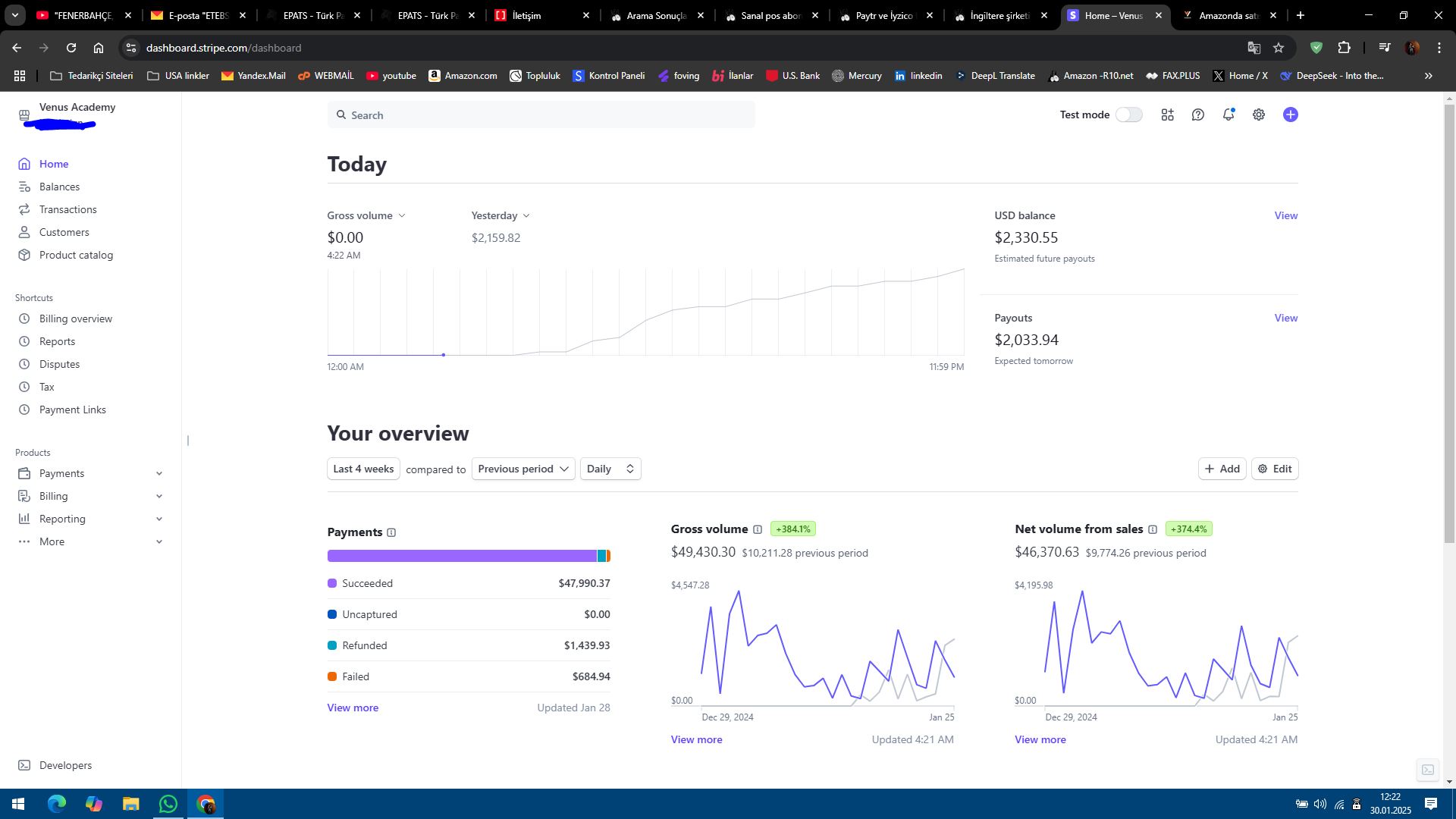Screen dimensions: 1456x819
Task: Open WhatsApp from the taskbar
Action: coord(168,804)
